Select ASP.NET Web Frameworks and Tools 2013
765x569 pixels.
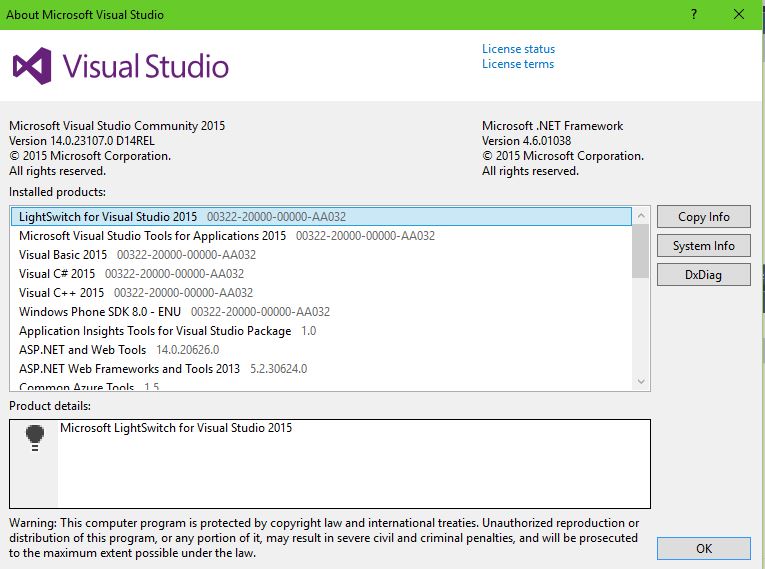pos(321,369)
